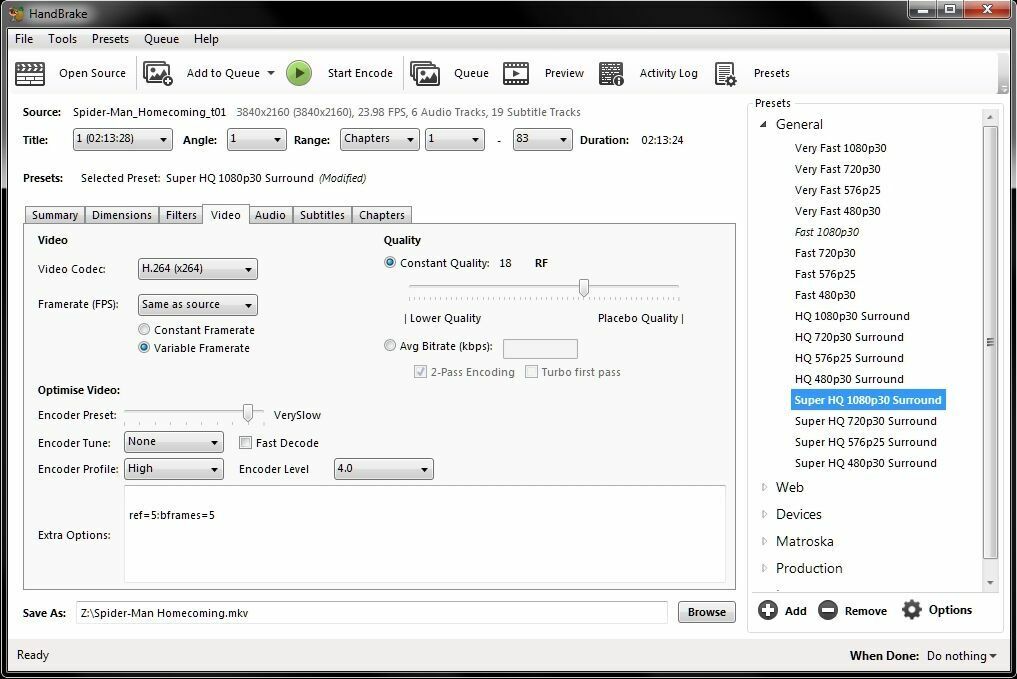Screen dimensions: 1017x679
Task: Click the Open Source clapperboard icon
Action: point(30,73)
